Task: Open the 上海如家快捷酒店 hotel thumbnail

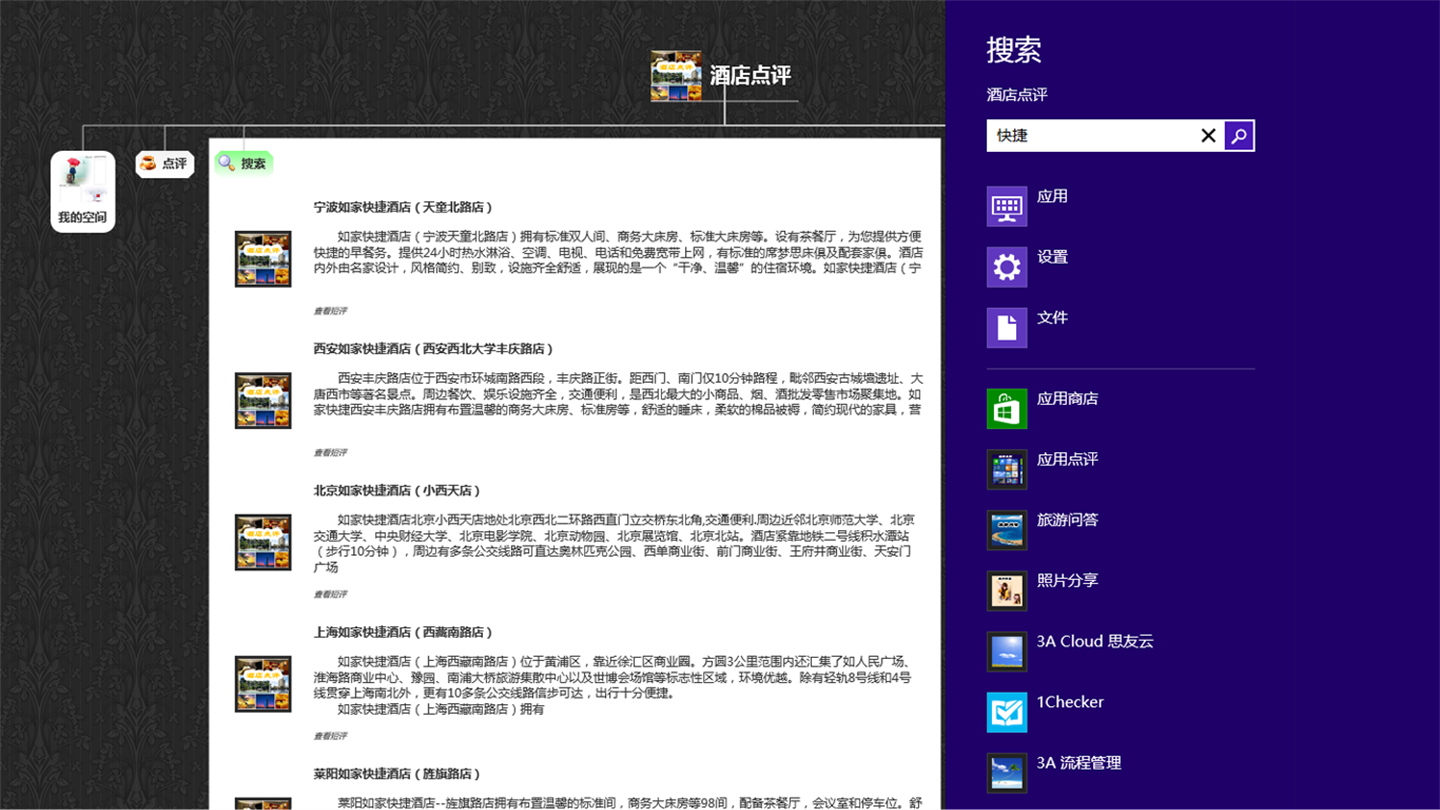Action: tap(263, 684)
